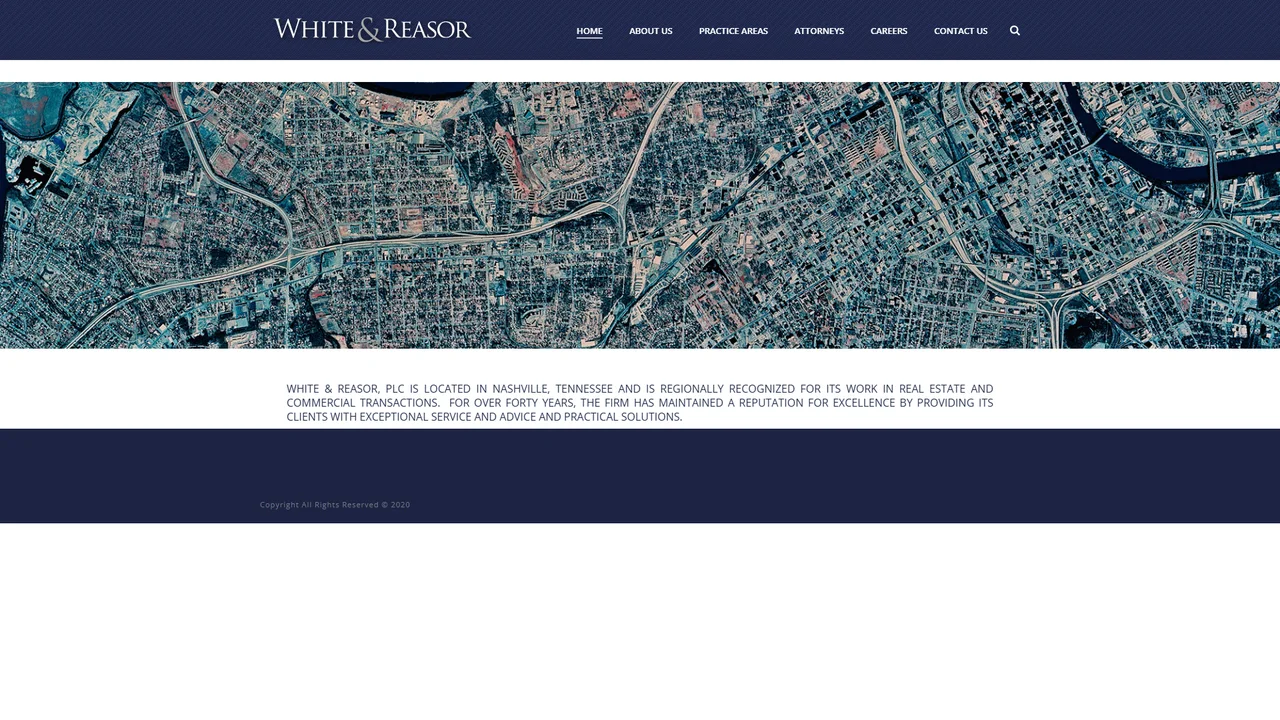
Task: Open the About Us page
Action: pyautogui.click(x=650, y=31)
